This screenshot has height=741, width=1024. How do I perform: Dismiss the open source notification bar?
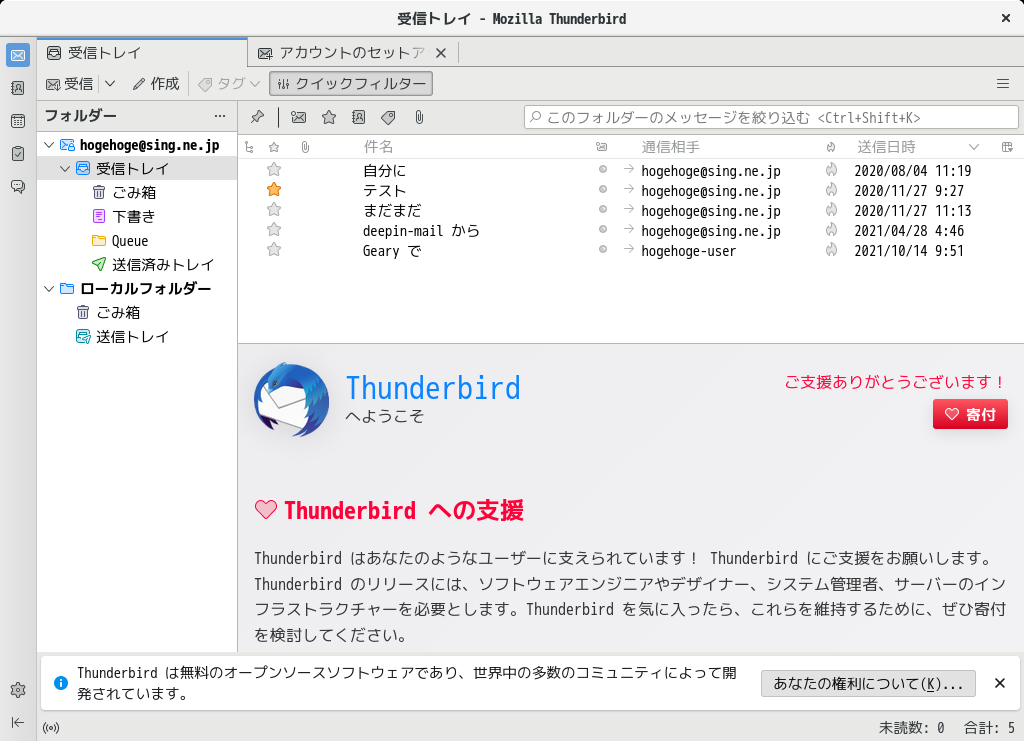(999, 684)
